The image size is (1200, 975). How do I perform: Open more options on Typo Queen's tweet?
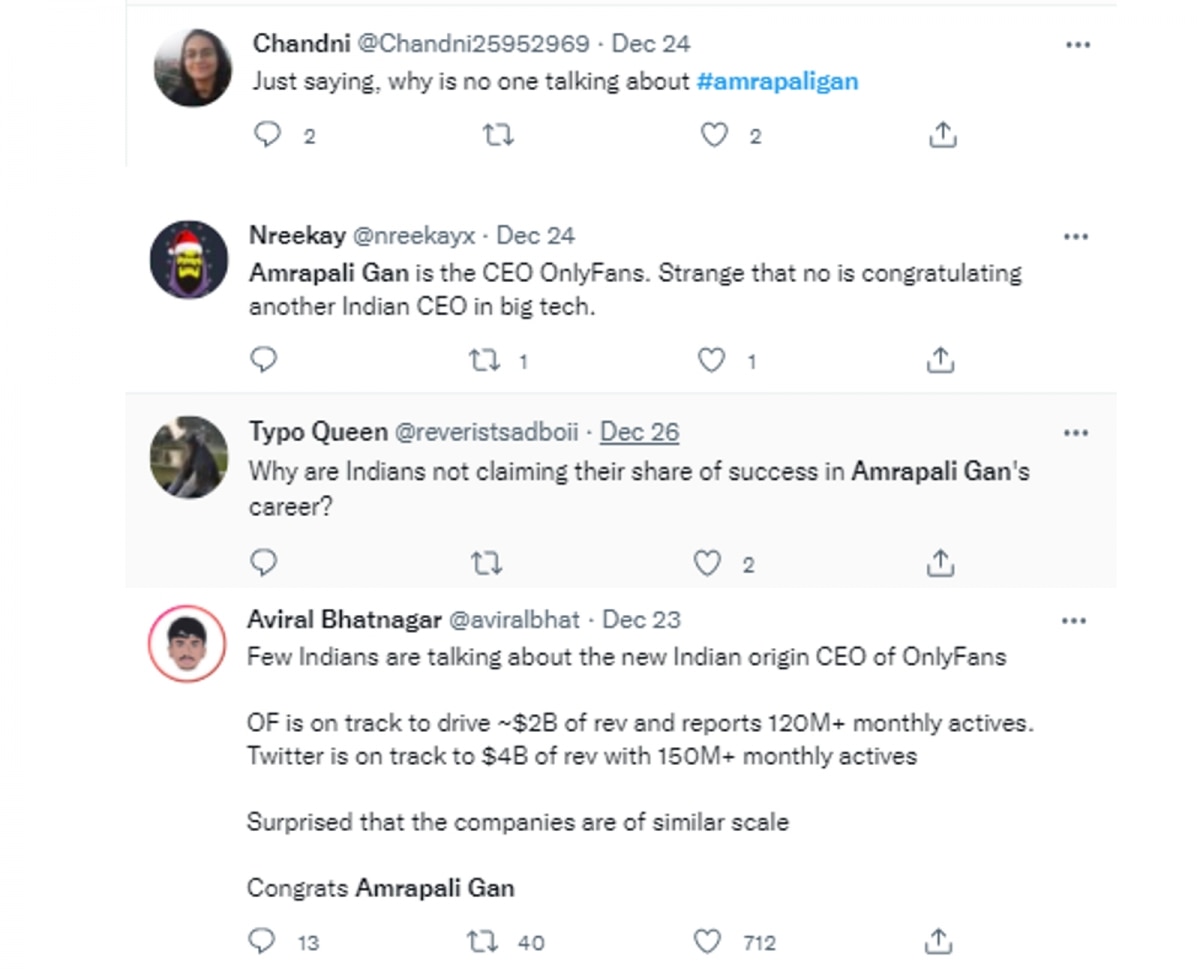(1075, 433)
